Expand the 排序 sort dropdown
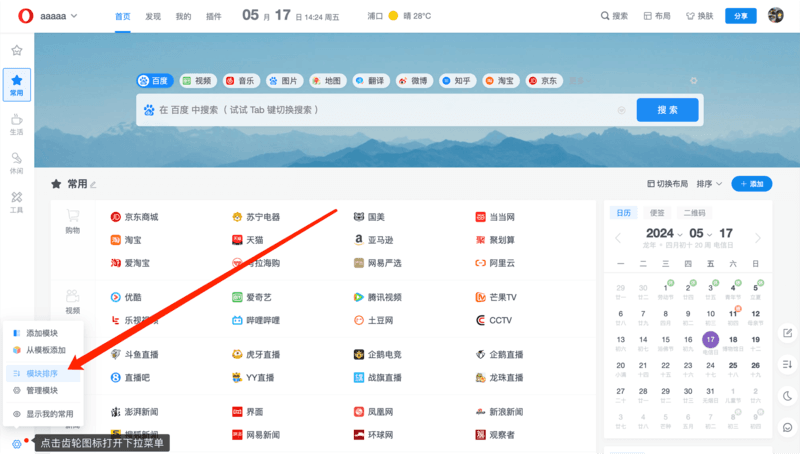This screenshot has height=454, width=800. (709, 184)
